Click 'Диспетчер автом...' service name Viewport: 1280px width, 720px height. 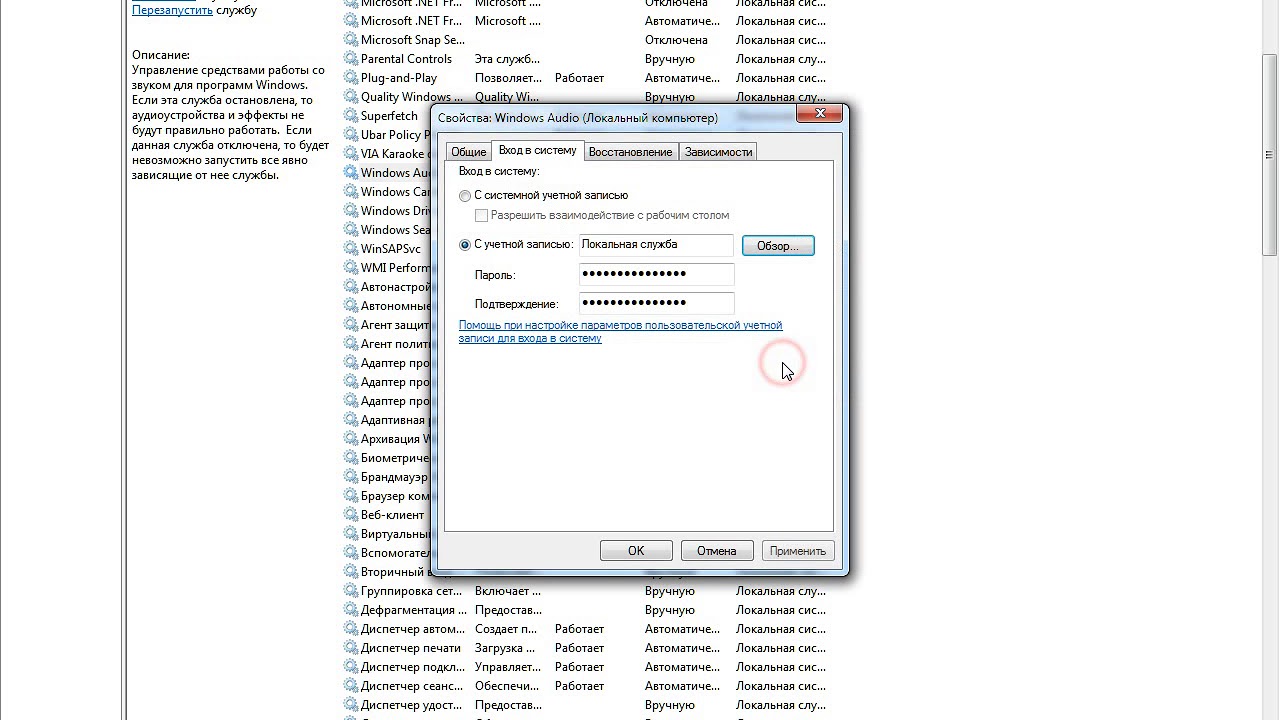[x=413, y=629]
